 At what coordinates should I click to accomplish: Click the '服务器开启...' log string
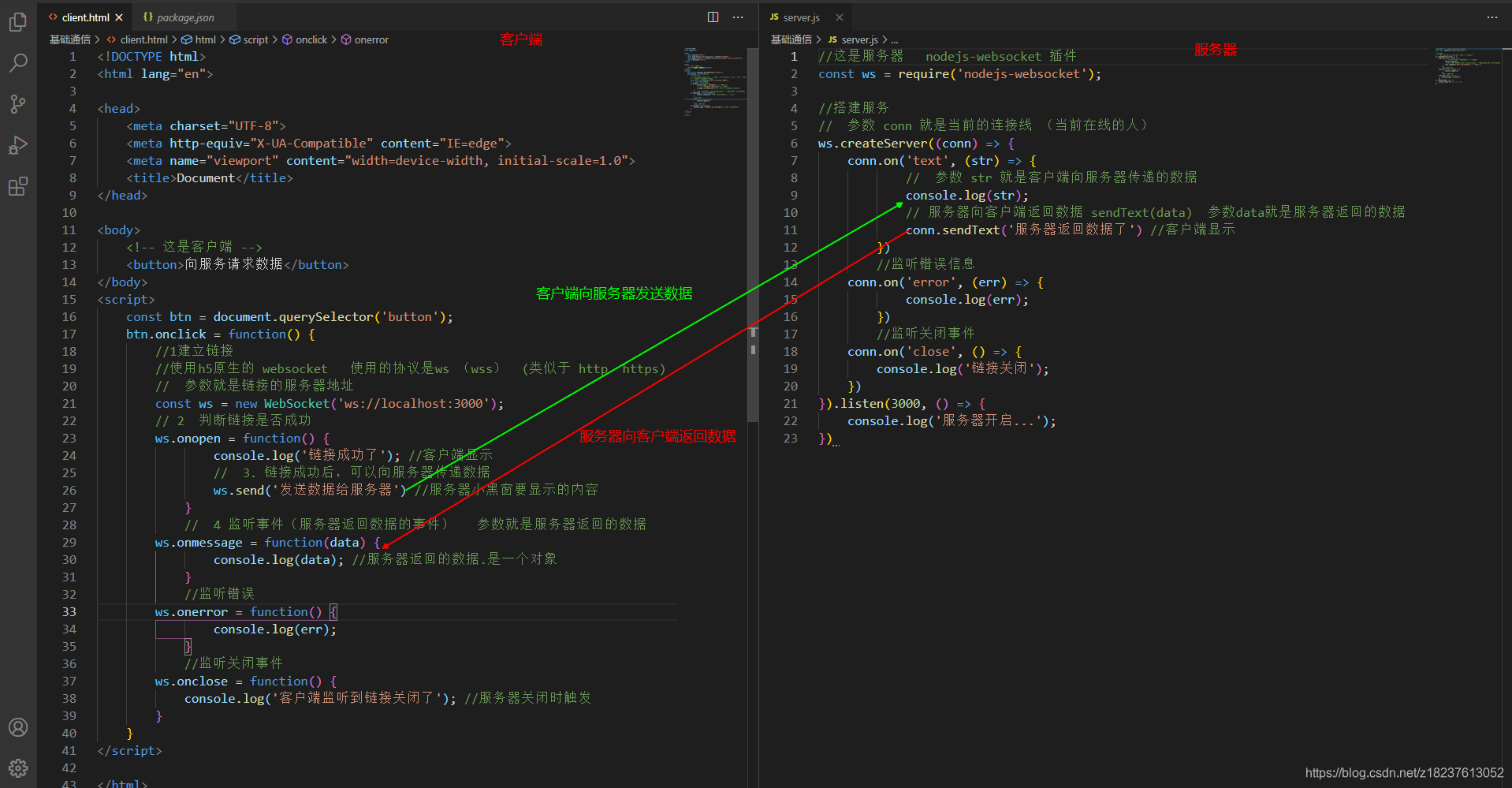[x=989, y=421]
